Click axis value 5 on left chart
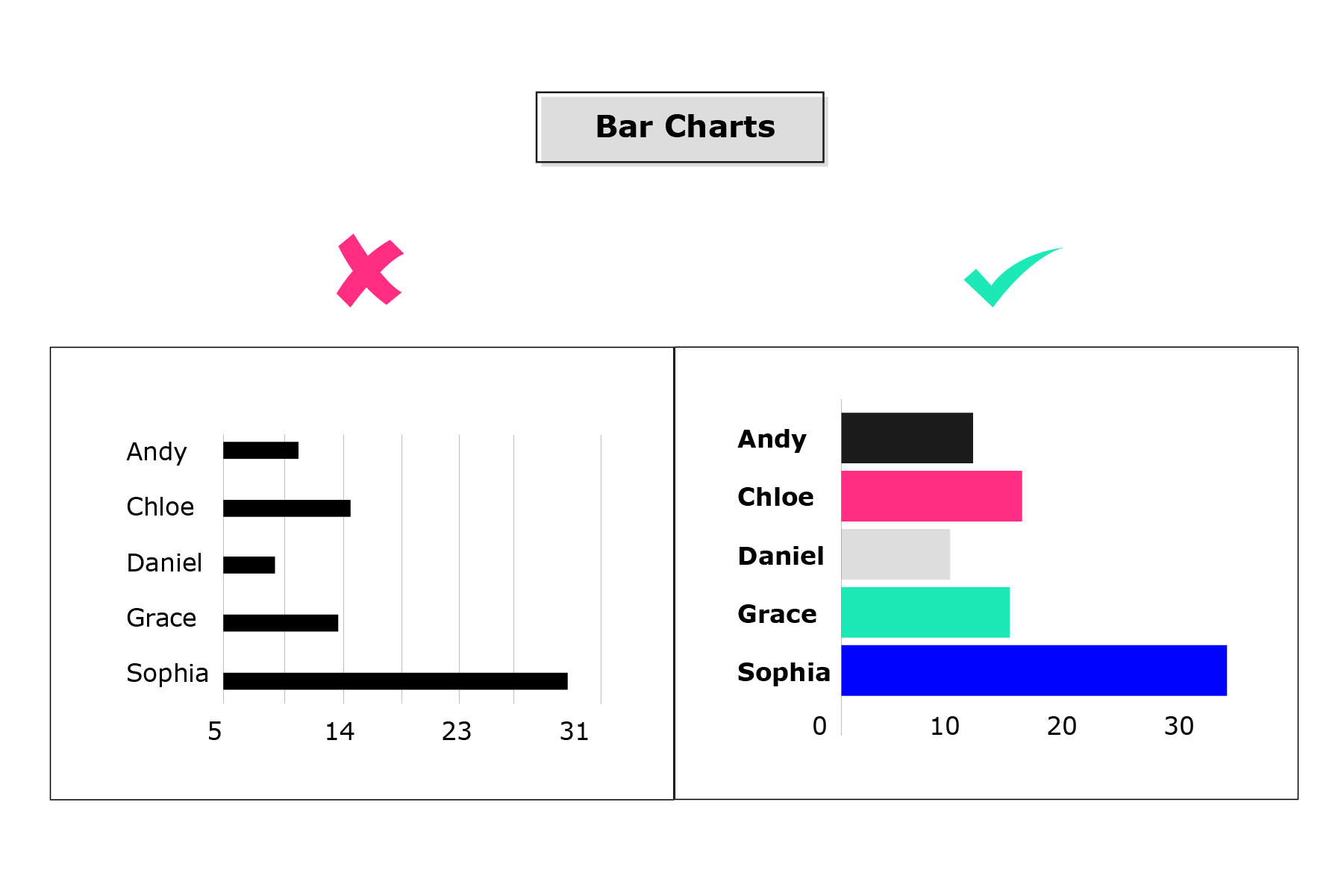1344x896 pixels. coord(215,731)
